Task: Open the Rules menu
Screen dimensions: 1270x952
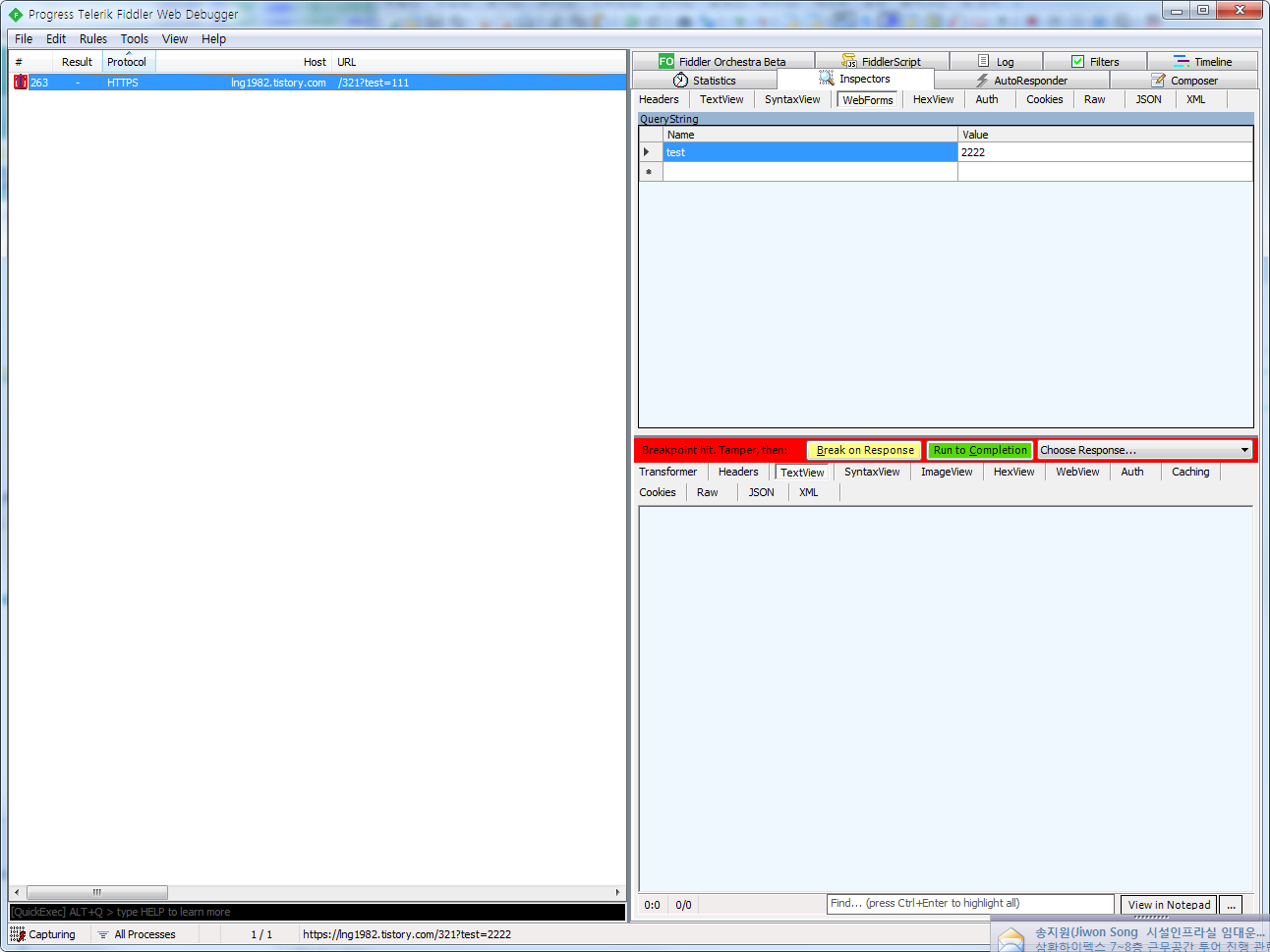Action: coord(93,39)
